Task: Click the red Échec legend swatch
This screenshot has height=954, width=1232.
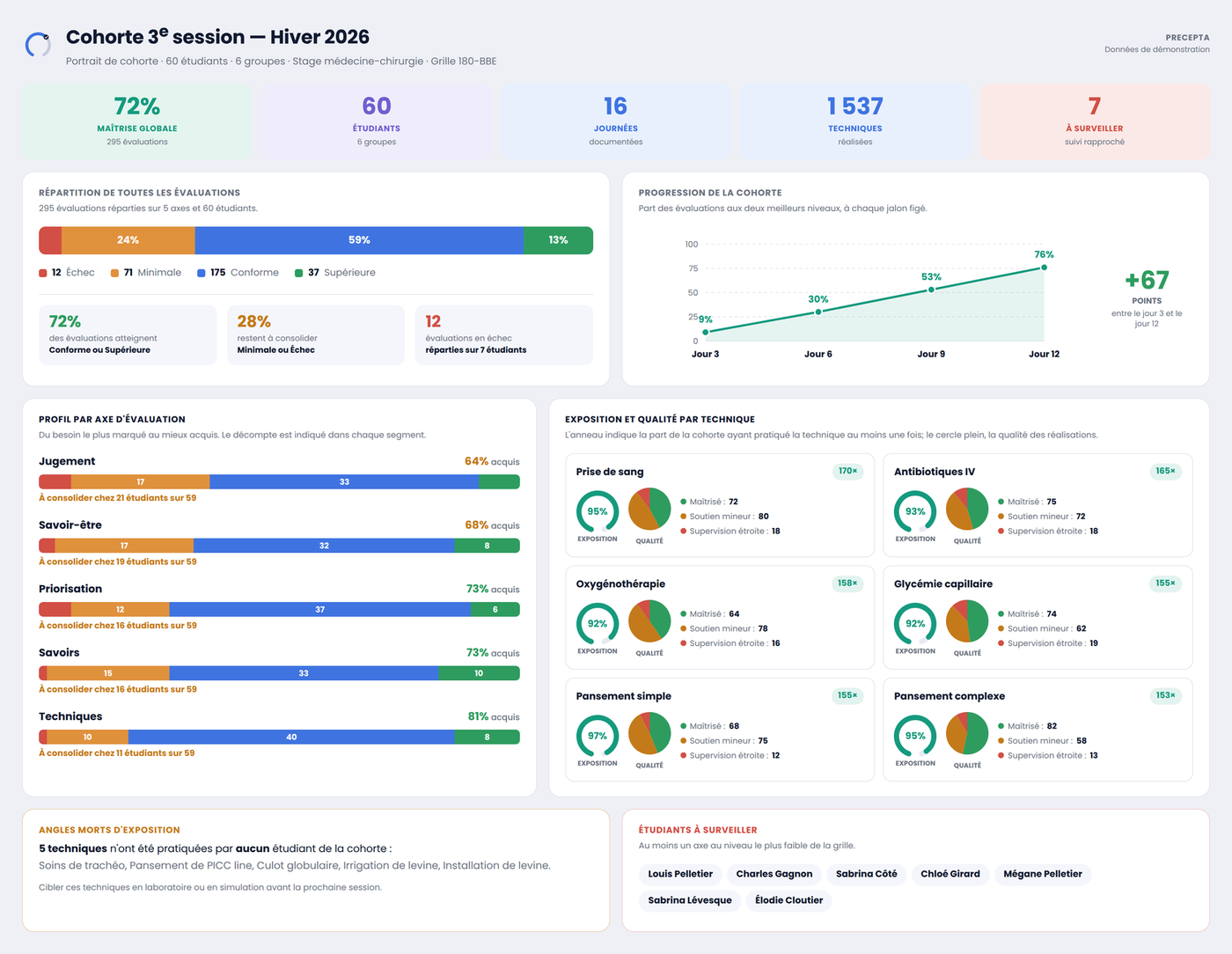Action: pyautogui.click(x=43, y=273)
